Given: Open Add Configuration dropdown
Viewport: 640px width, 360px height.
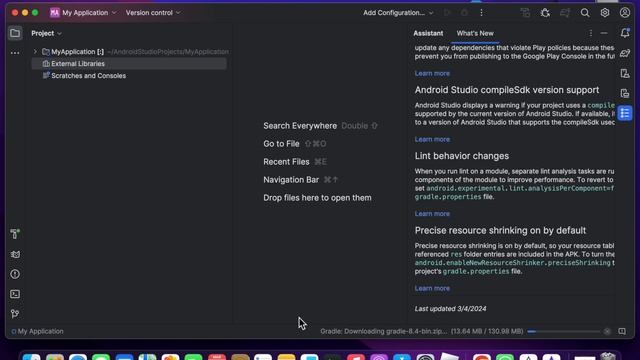Looking at the screenshot, I should [398, 13].
